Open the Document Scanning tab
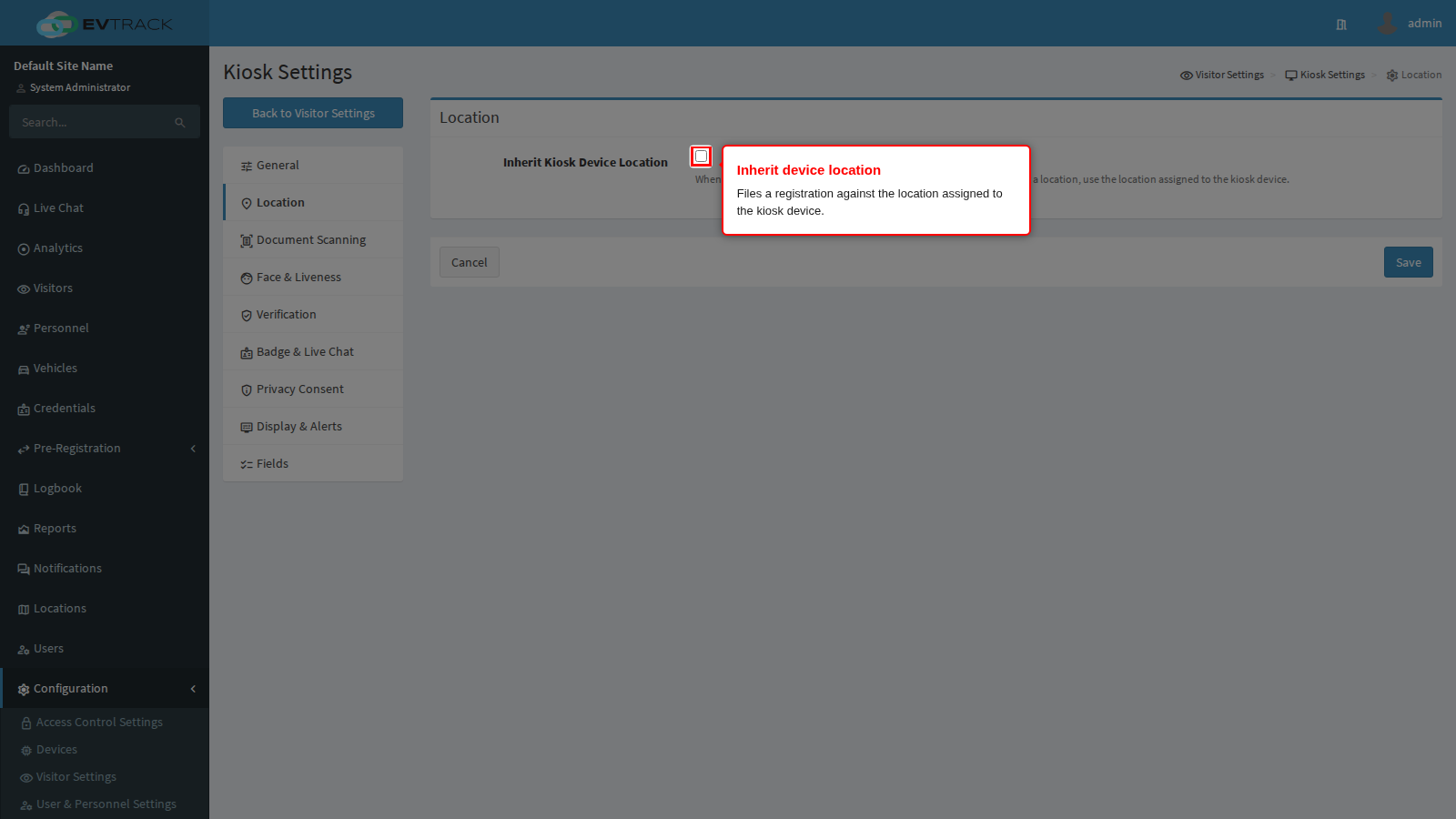This screenshot has height=819, width=1456. point(313,240)
